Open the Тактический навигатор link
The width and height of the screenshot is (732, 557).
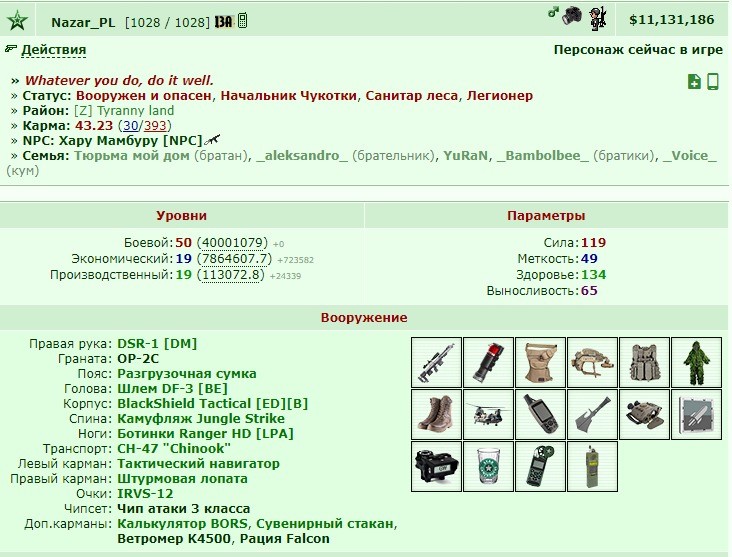(x=198, y=464)
